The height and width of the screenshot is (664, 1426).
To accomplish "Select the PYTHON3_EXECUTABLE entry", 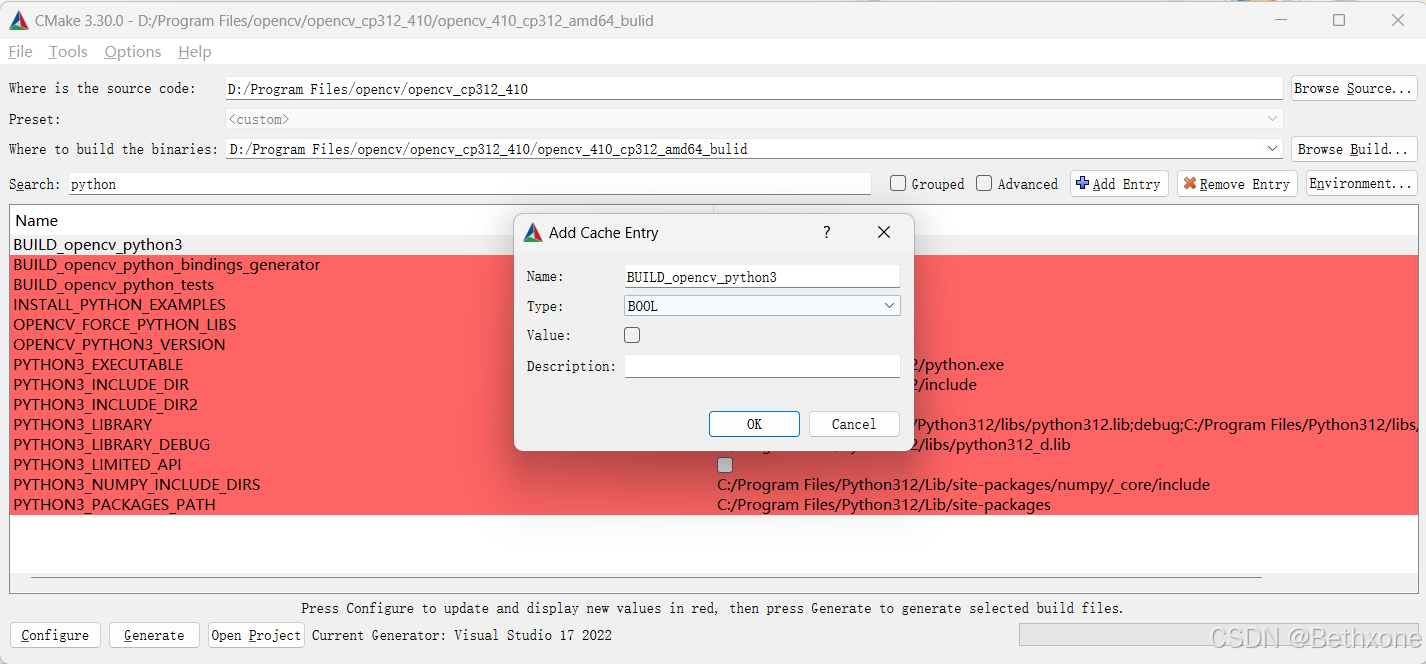I will [x=98, y=365].
